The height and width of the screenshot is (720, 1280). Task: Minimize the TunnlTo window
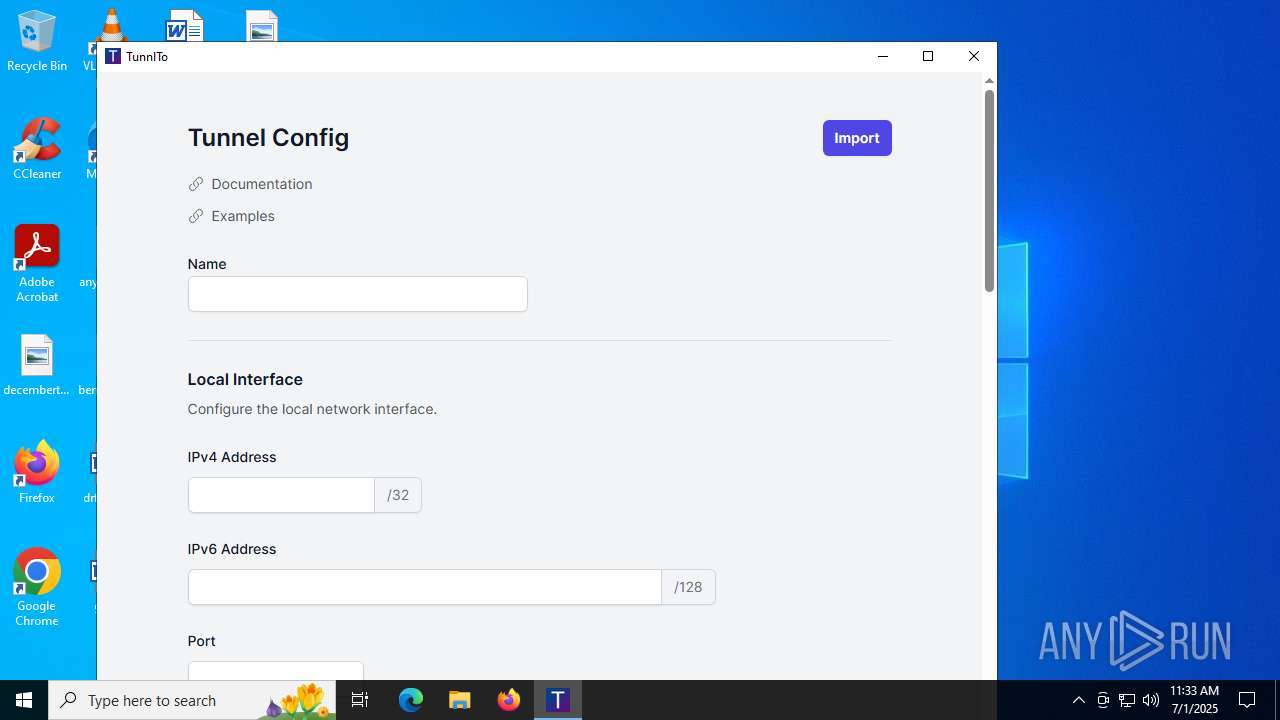coord(883,56)
